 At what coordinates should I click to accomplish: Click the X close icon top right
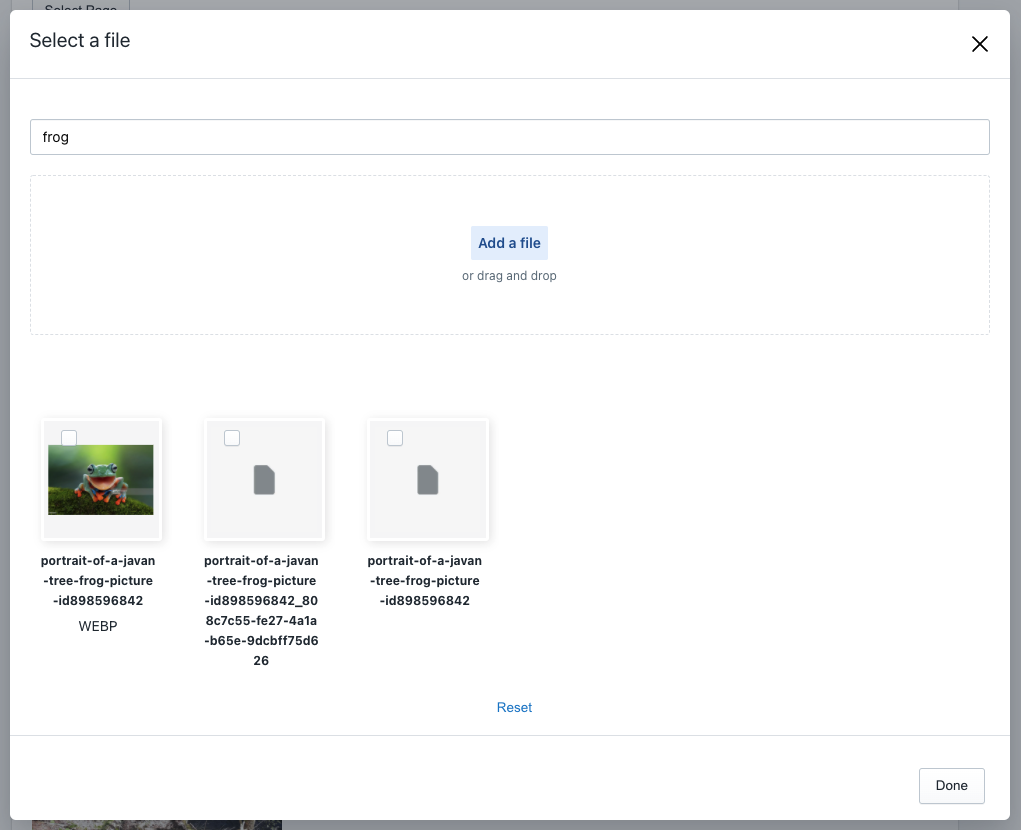[979, 44]
